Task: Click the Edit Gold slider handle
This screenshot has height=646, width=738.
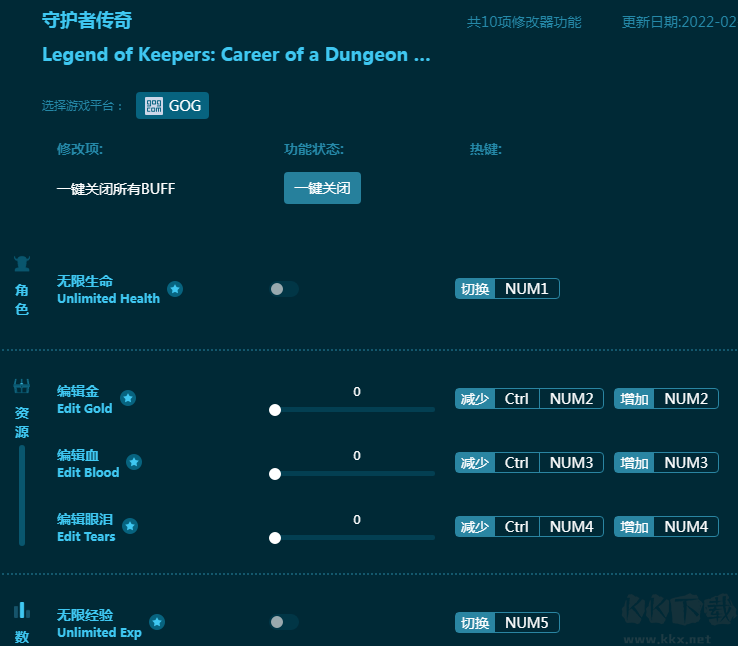Action: (275, 410)
